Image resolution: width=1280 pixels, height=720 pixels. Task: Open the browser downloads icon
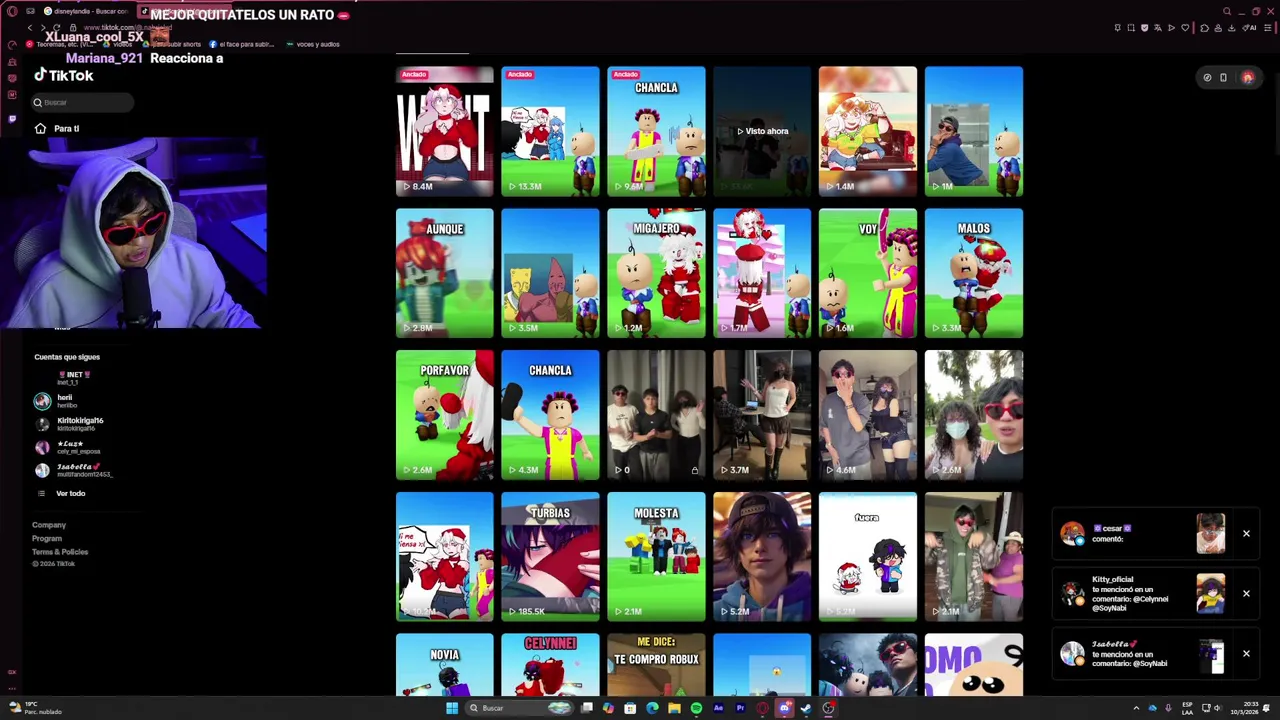point(1232,28)
